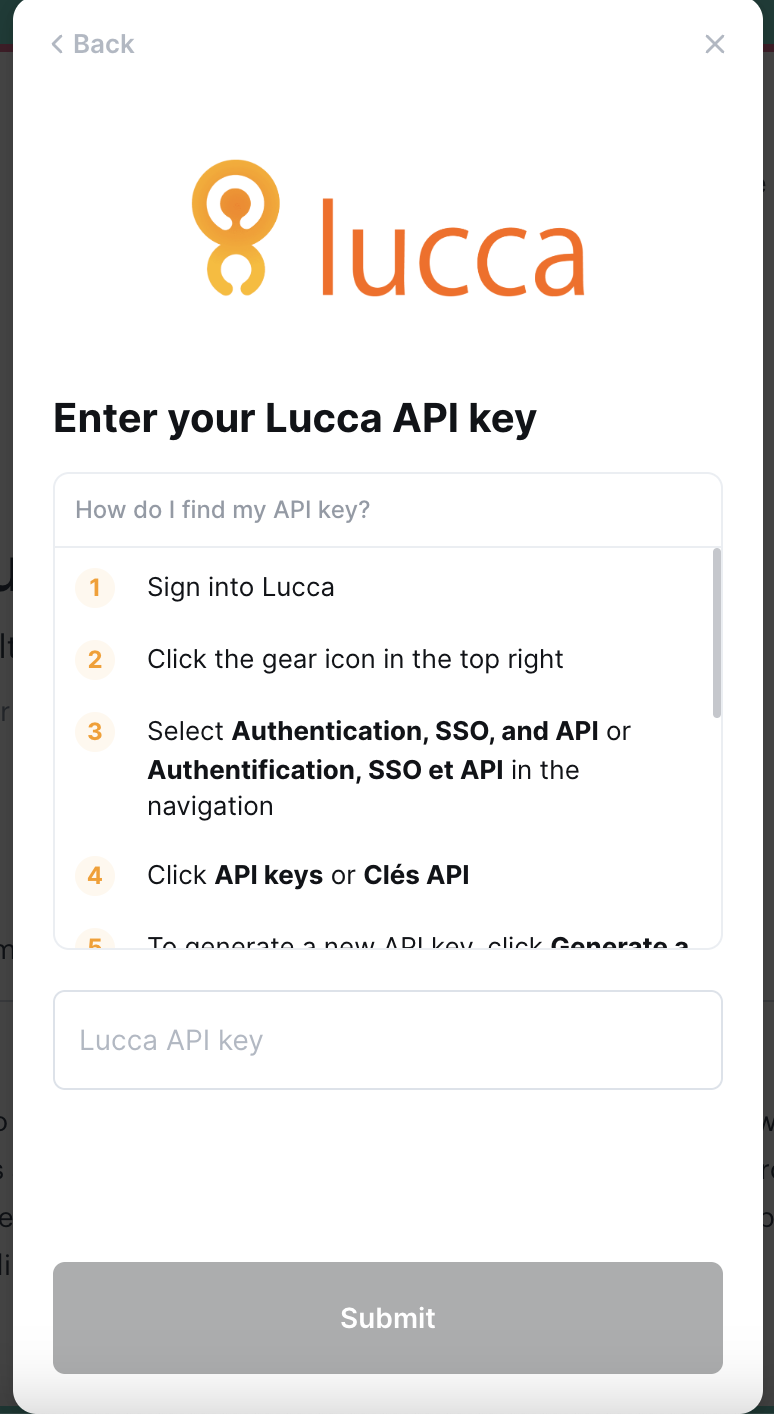Click into the Lucca API key field
The height and width of the screenshot is (1414, 774).
coord(388,1040)
